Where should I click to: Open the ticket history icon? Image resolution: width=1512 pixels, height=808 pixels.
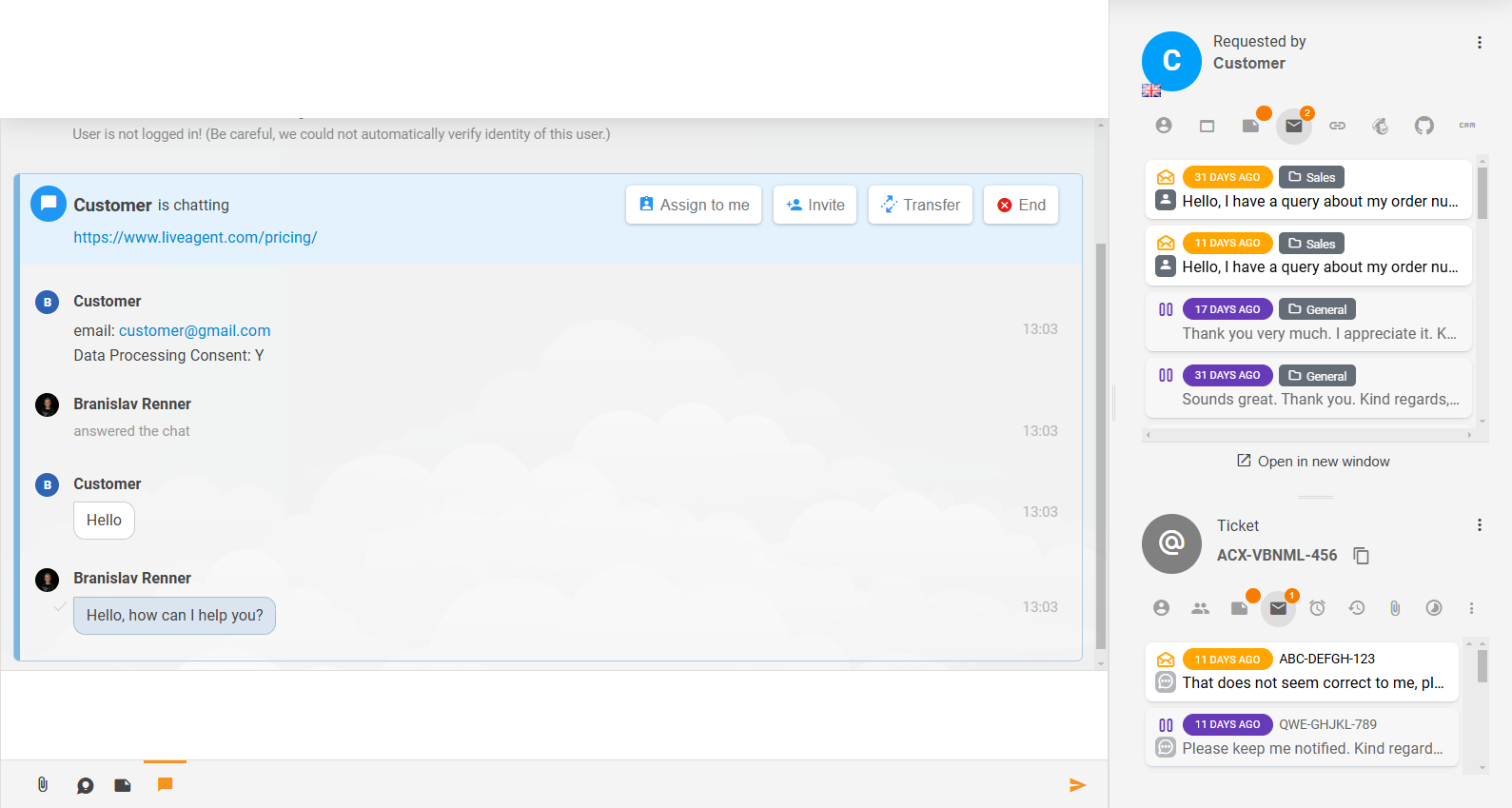(x=1357, y=608)
